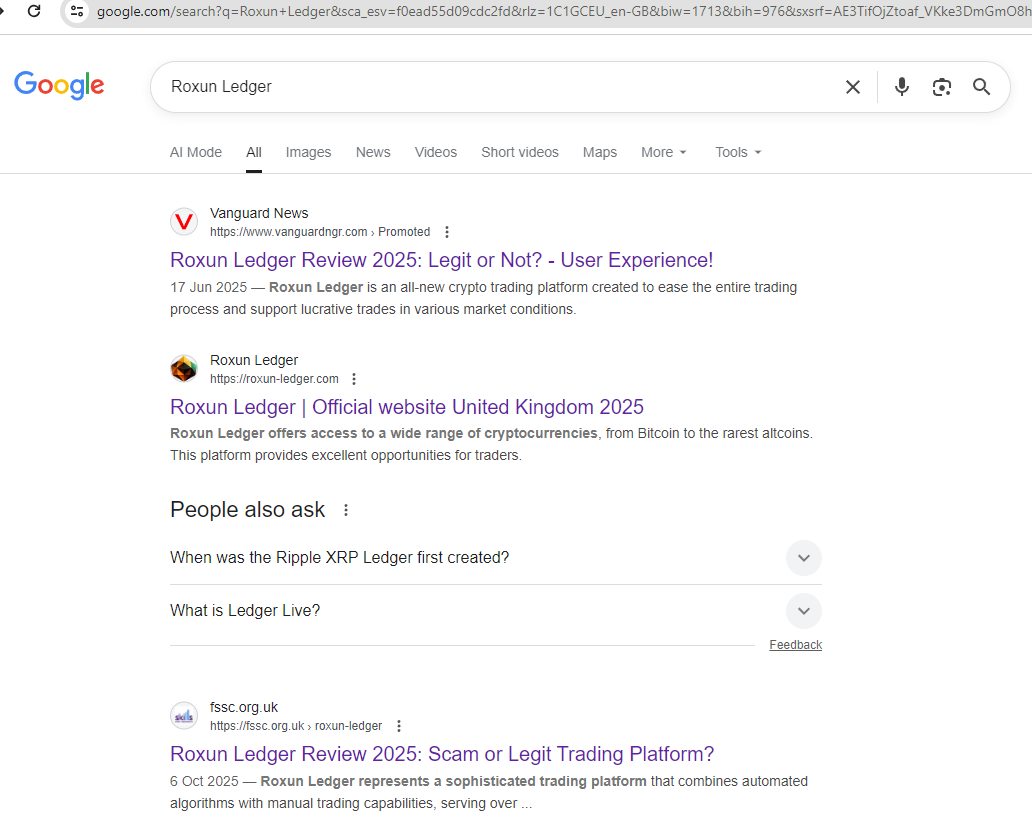Open Search by image camera icon
The image size is (1032, 837).
pos(942,87)
